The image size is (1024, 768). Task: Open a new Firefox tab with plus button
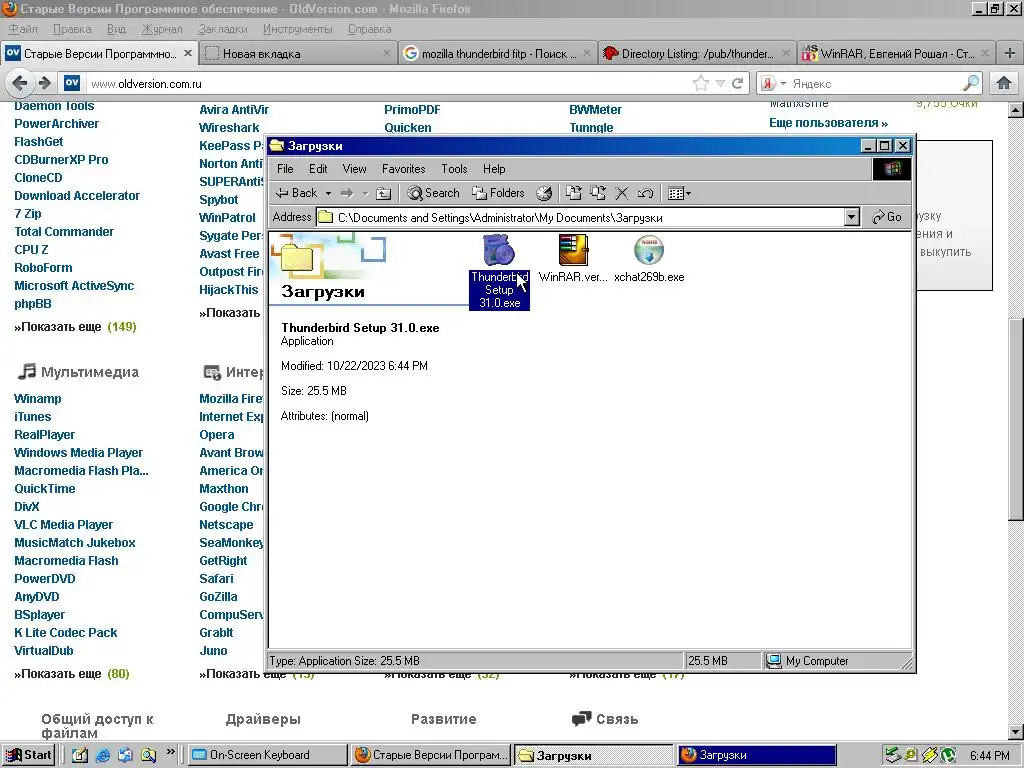[1010, 53]
